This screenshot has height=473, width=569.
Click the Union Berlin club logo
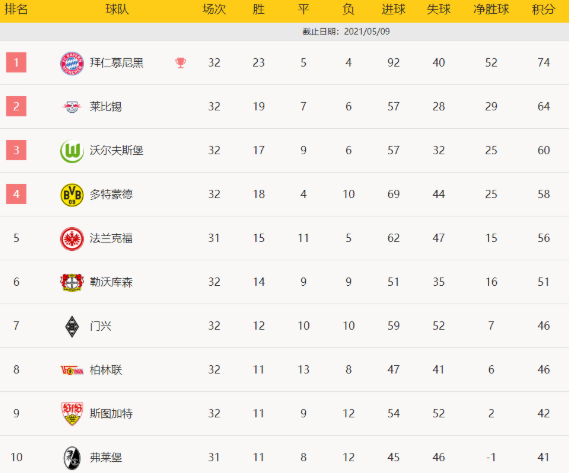point(72,370)
